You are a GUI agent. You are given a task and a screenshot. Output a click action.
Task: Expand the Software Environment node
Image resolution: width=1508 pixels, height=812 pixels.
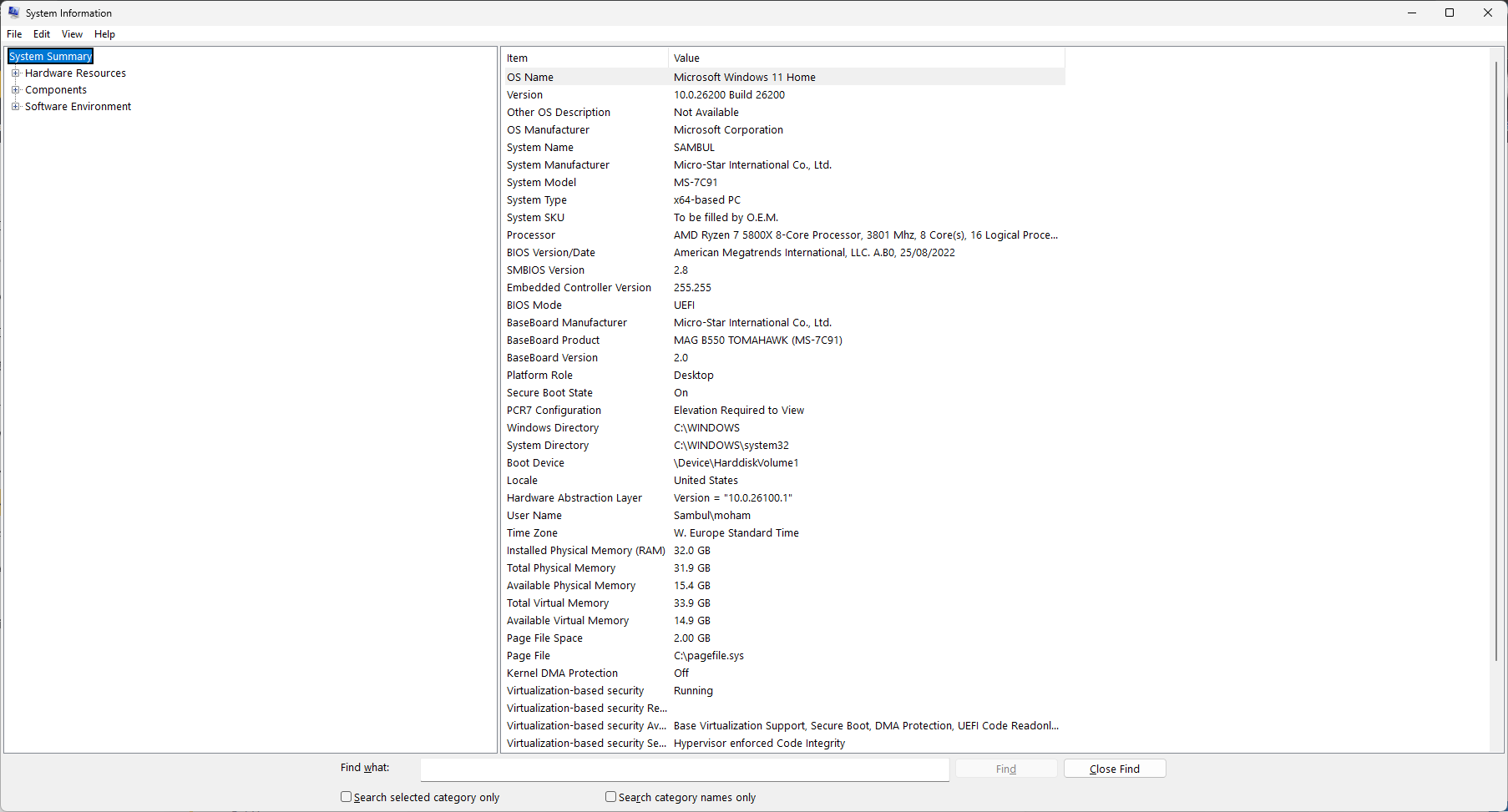point(15,107)
